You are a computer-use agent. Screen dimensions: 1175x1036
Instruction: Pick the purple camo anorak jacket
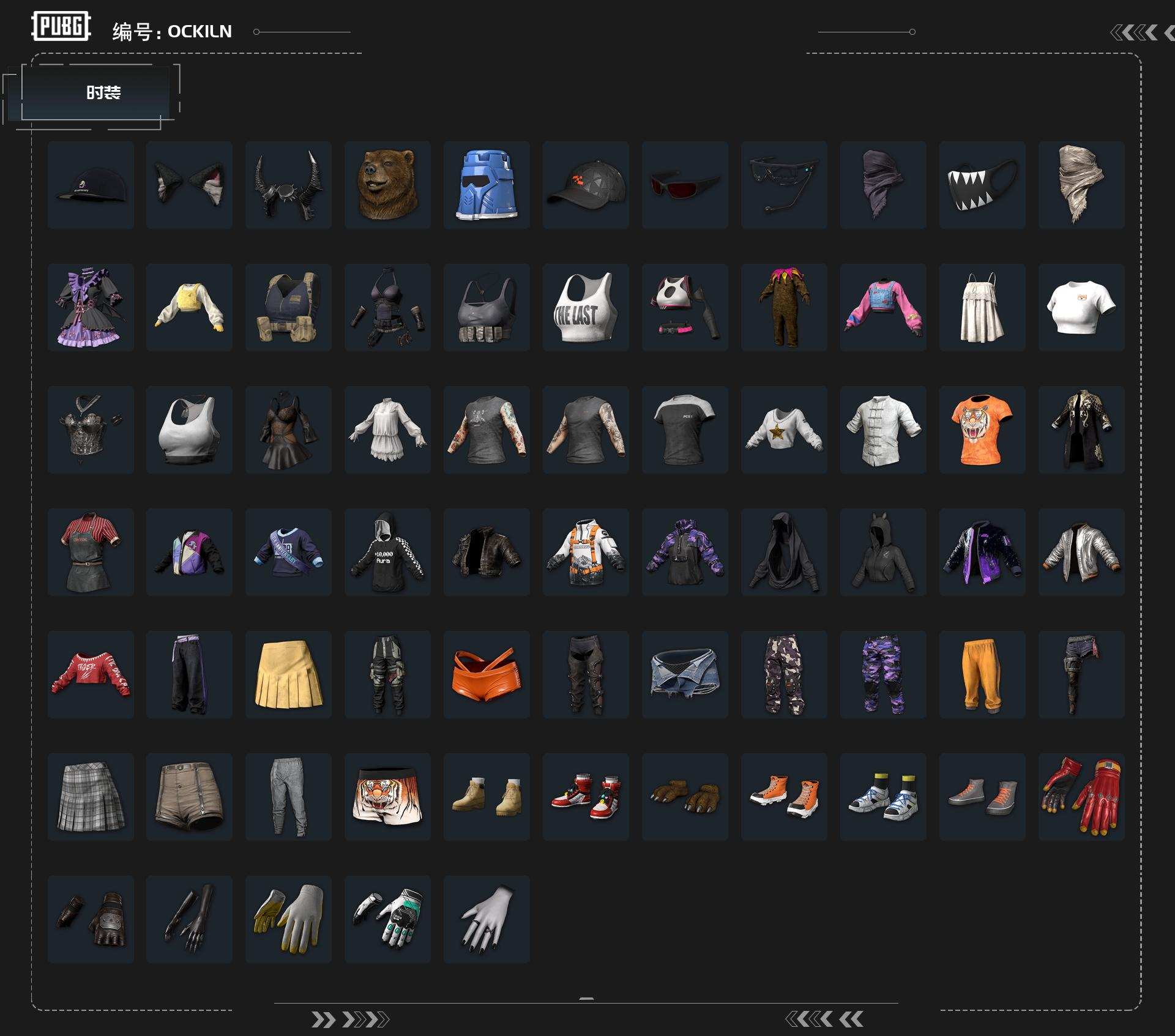tap(685, 552)
